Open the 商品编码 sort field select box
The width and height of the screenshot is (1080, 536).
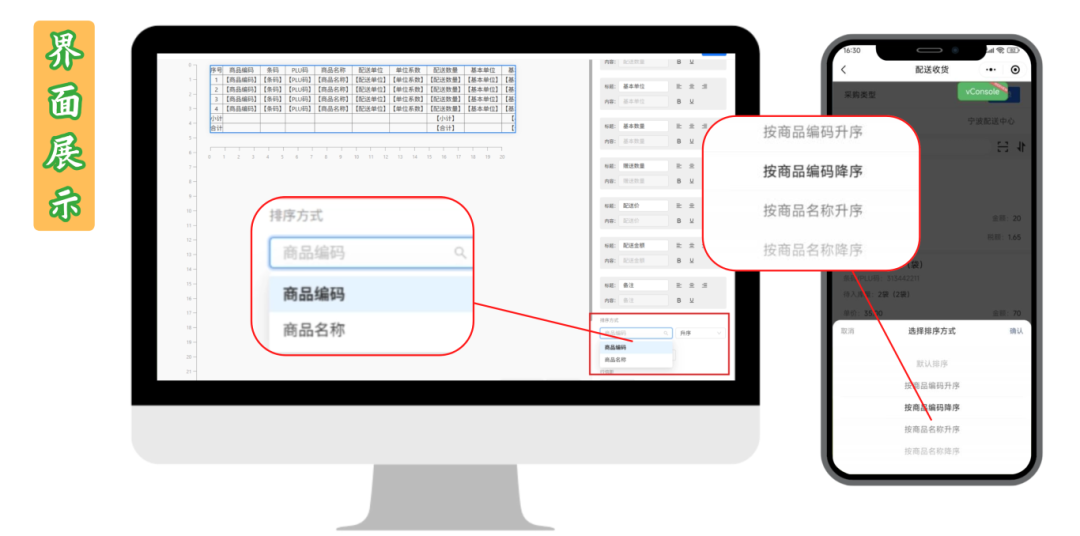636,333
